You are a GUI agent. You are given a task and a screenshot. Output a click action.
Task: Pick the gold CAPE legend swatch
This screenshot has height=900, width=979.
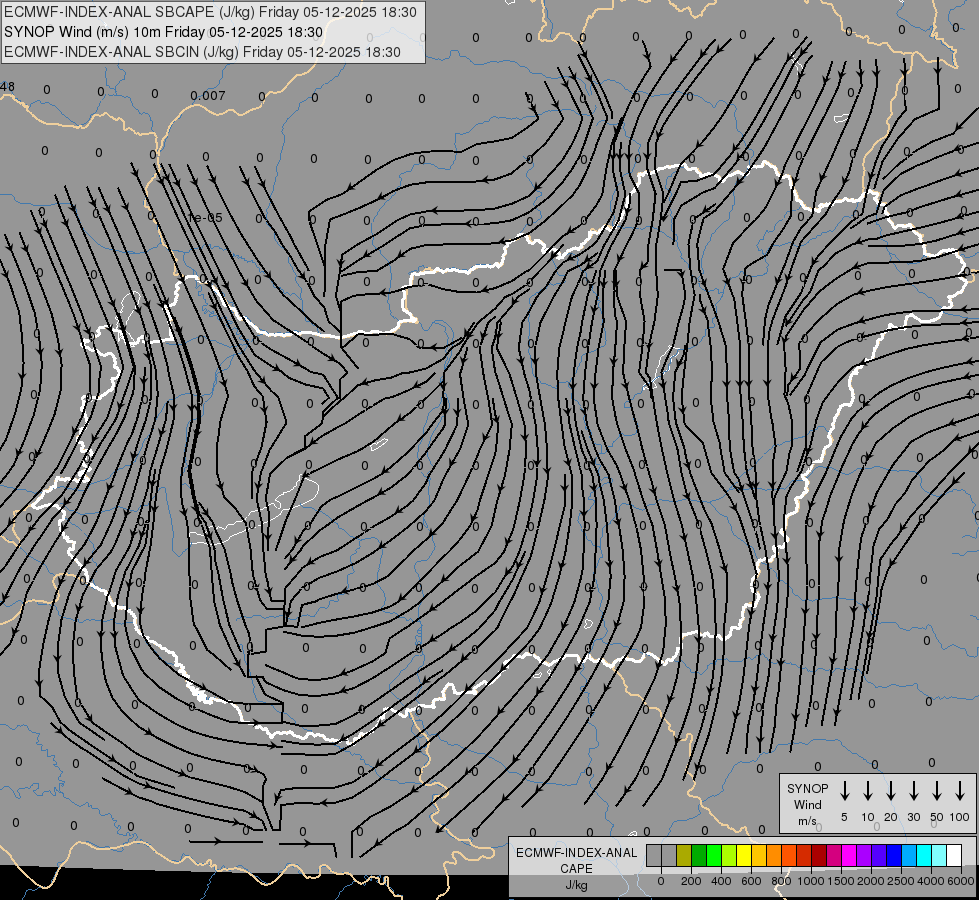click(x=759, y=855)
